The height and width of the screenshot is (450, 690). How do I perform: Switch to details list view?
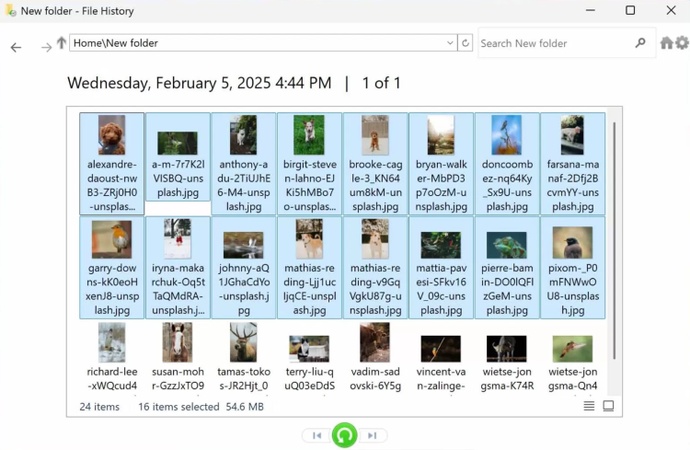click(x=589, y=406)
